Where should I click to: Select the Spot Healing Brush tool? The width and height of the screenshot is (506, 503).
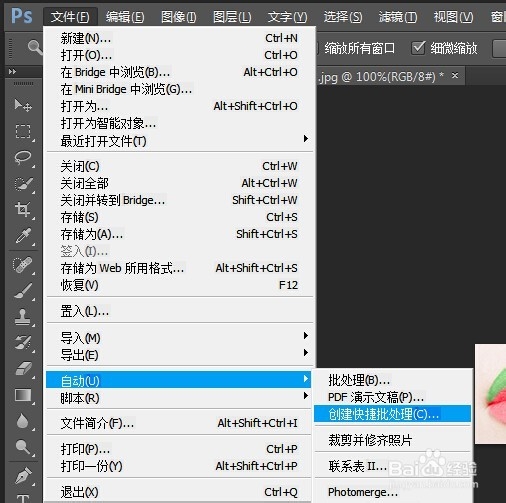23,265
